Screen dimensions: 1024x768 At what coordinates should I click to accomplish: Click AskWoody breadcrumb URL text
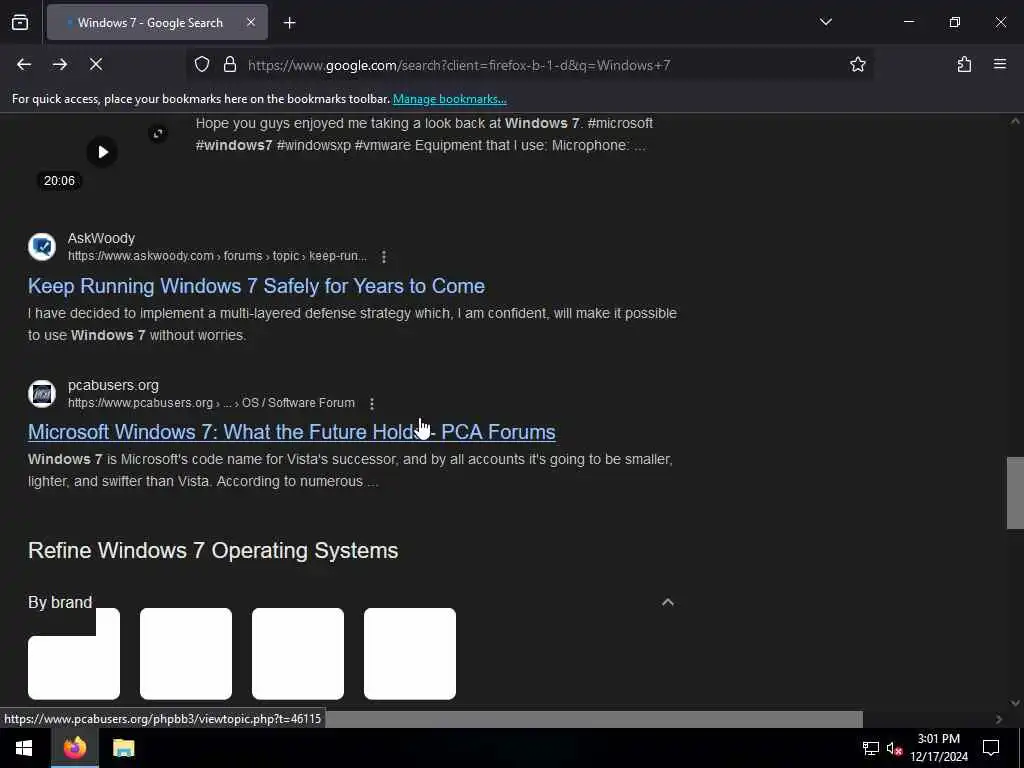pos(217,256)
